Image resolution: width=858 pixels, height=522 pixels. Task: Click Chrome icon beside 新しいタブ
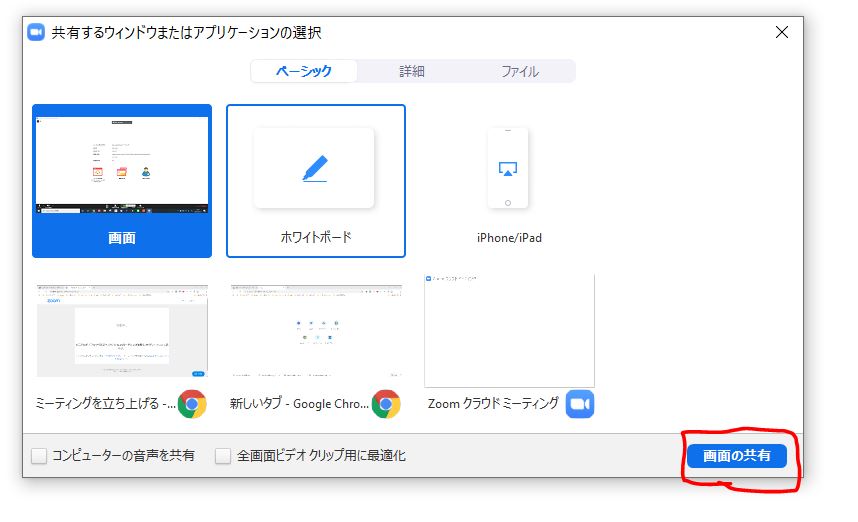386,404
